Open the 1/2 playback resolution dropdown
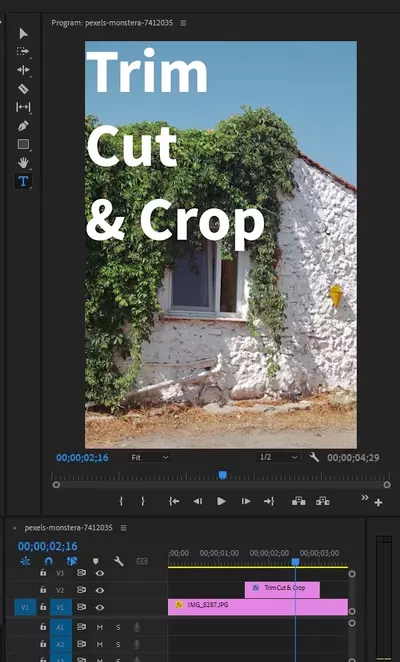 click(279, 457)
